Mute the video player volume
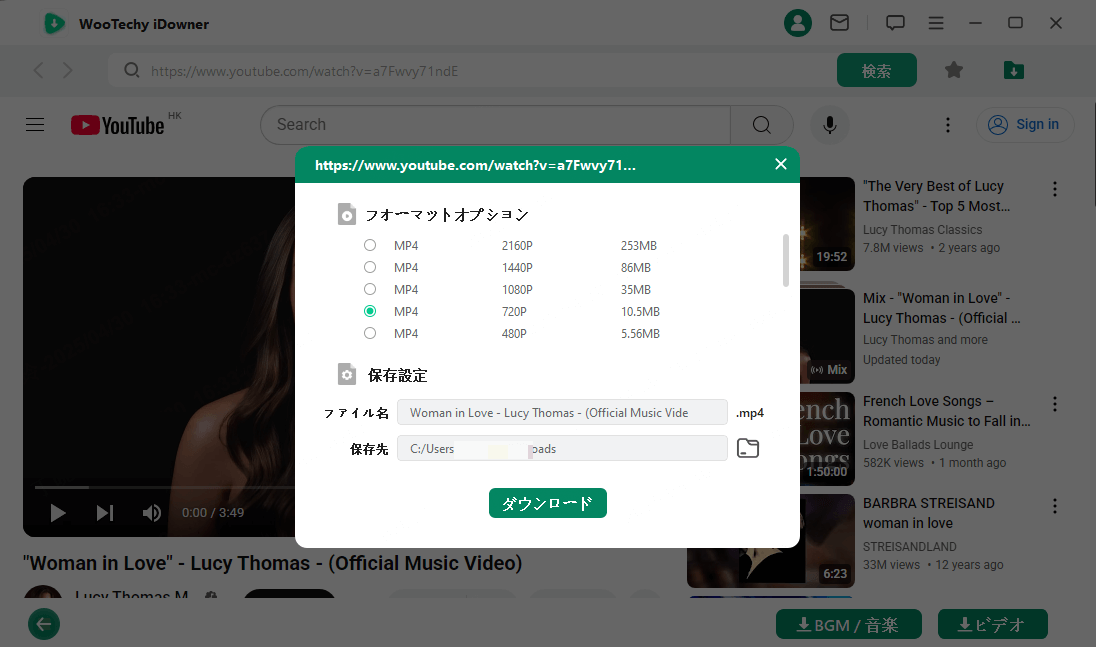 click(x=152, y=513)
